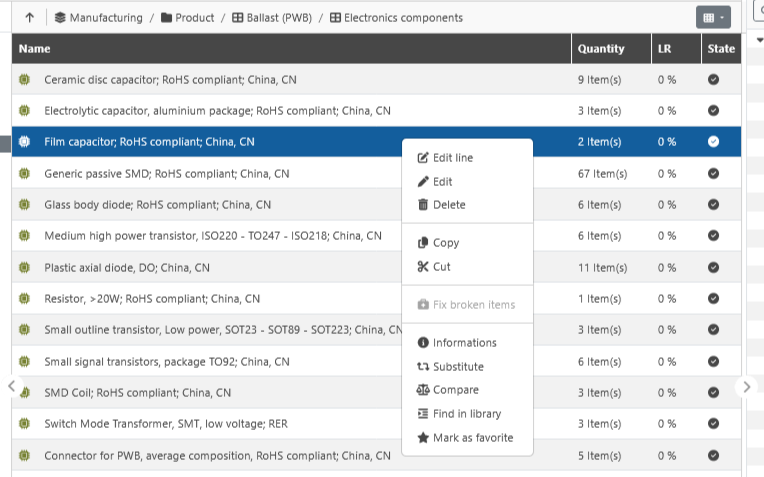Click the right chevron navigation arrow
The image size is (764, 477).
(746, 387)
